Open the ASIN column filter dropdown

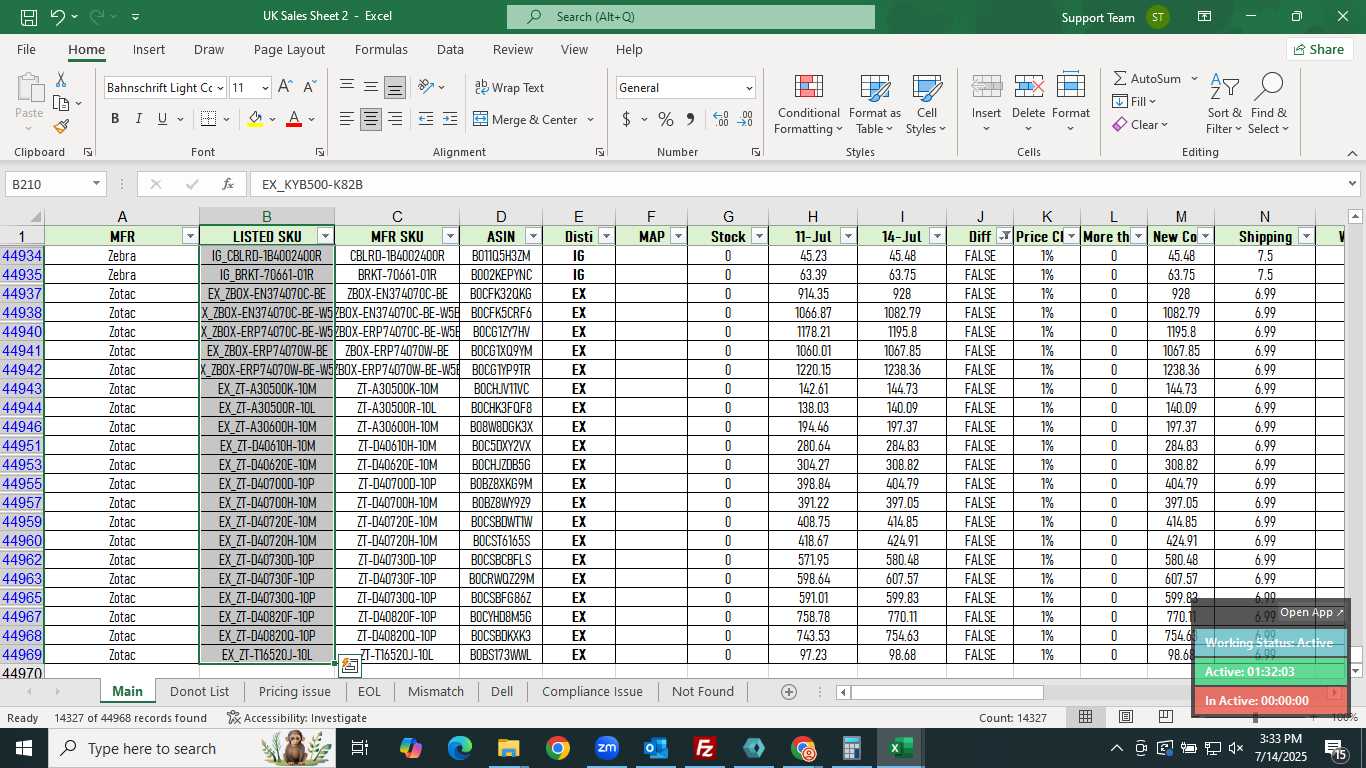tap(533, 236)
